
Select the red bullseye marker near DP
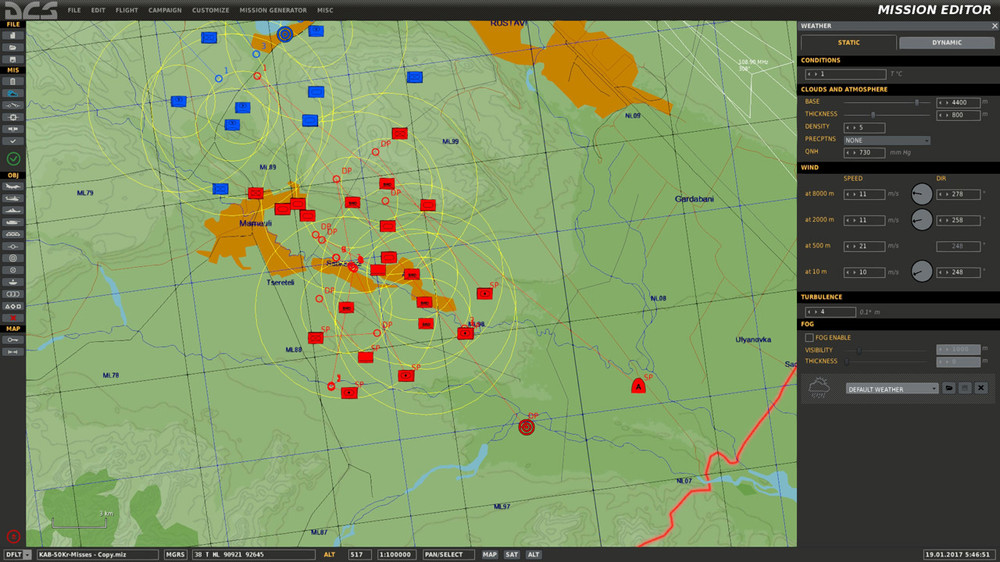526,427
